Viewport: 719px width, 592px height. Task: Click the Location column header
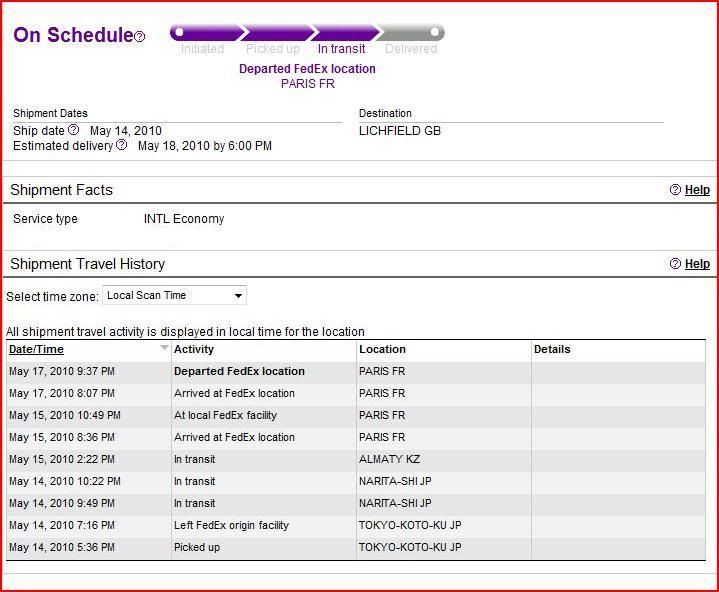[382, 349]
